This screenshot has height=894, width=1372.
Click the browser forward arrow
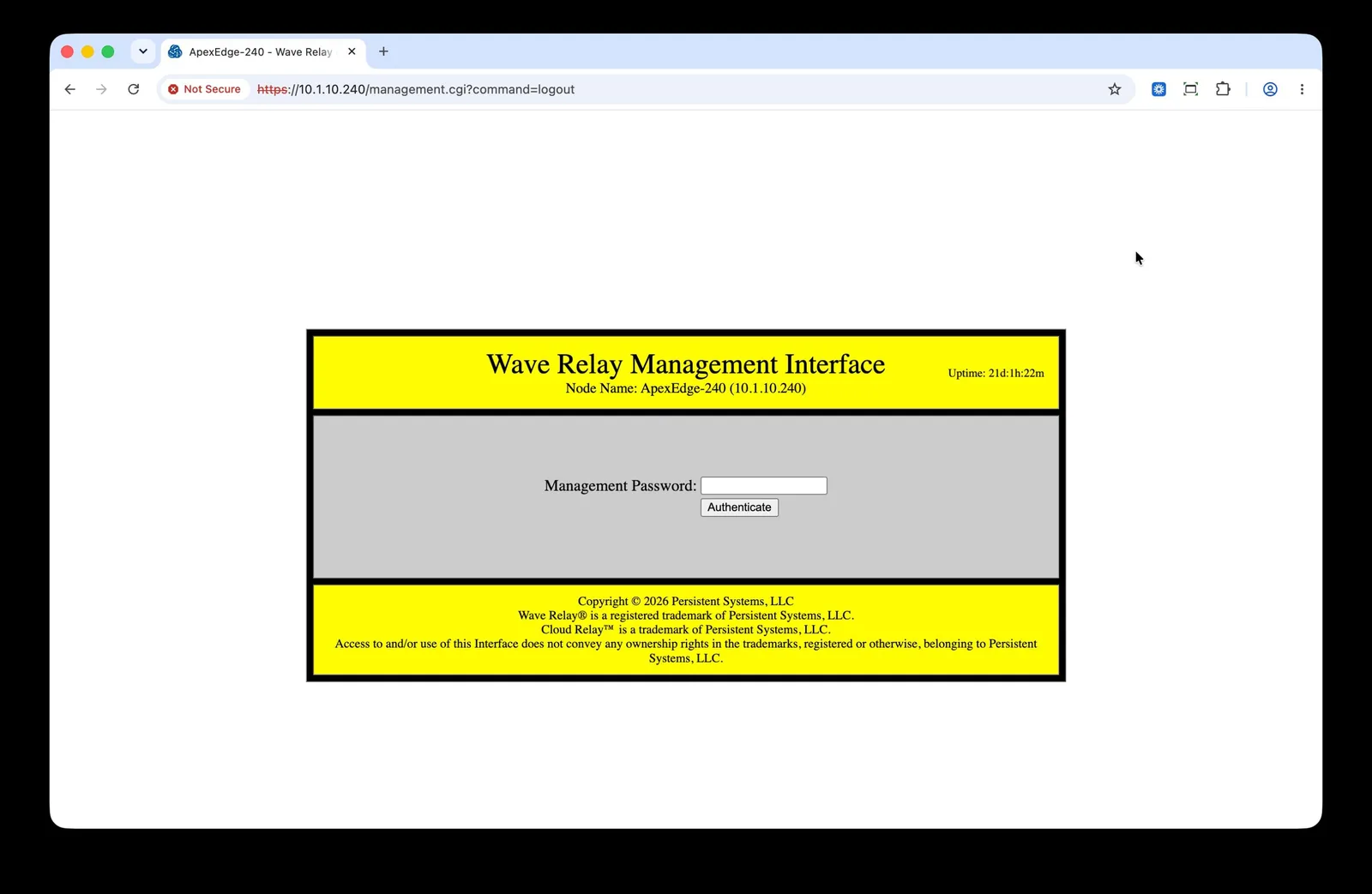point(101,89)
